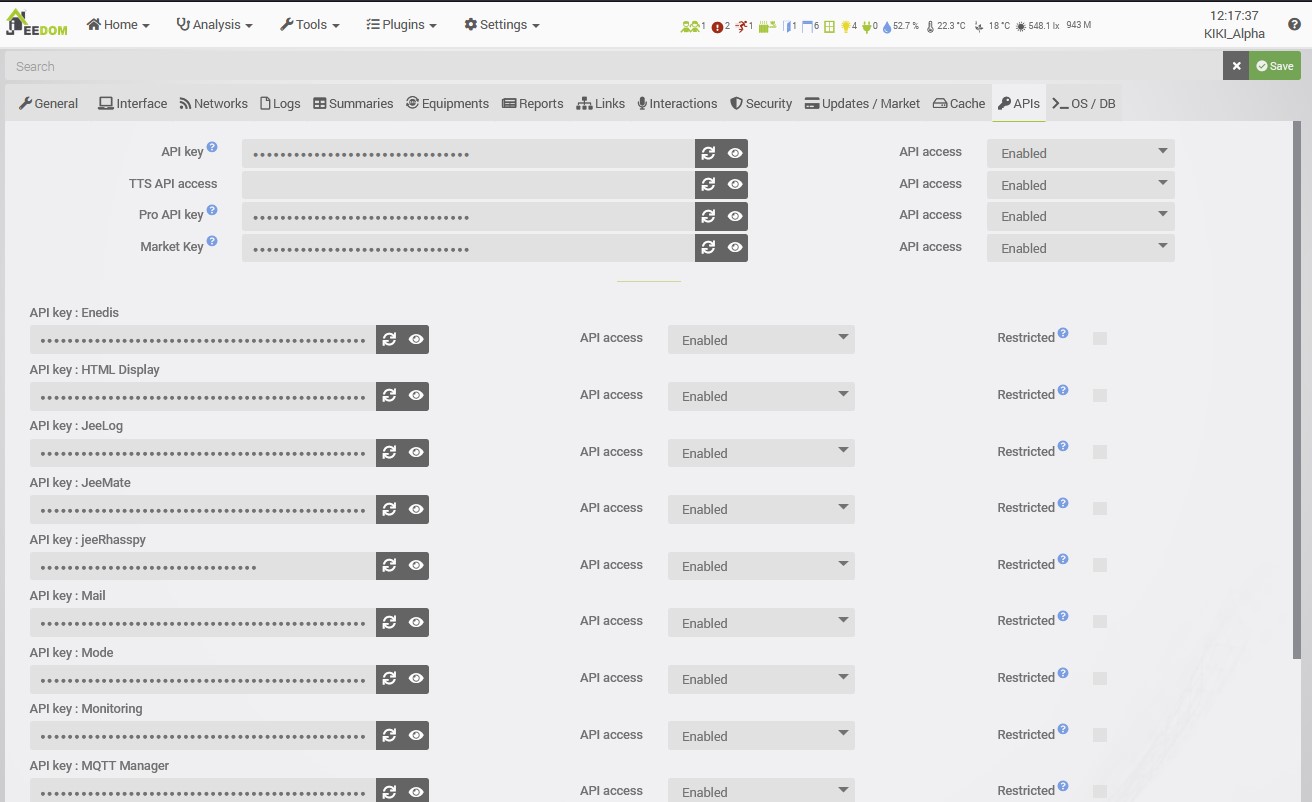
Task: Open the jeeRhasspy API access dropdown
Action: click(x=761, y=566)
